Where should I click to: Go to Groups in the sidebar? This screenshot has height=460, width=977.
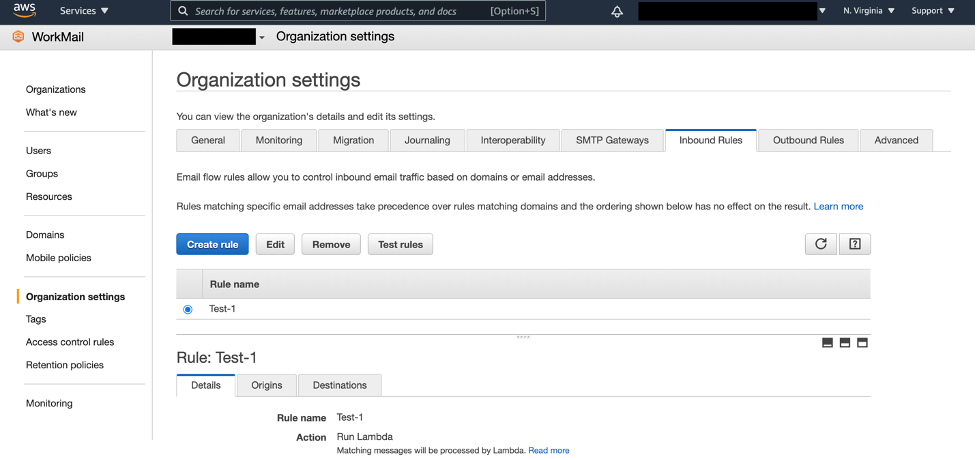pyautogui.click(x=42, y=174)
